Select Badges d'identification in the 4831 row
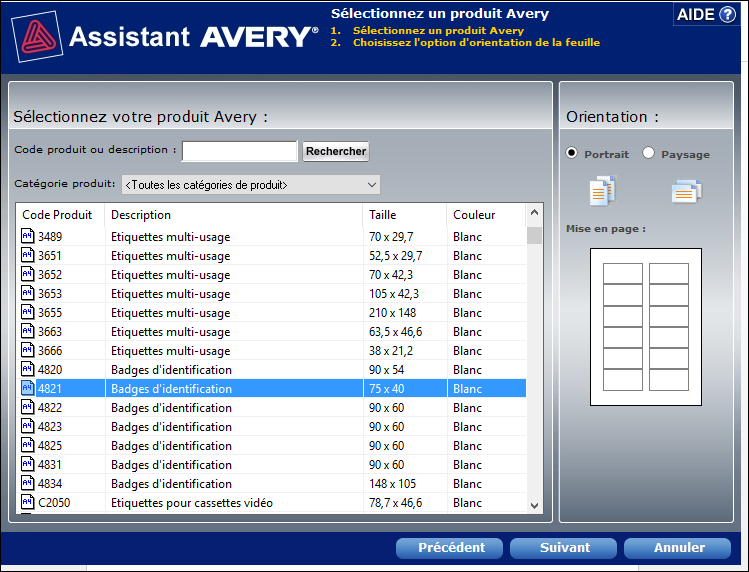The height and width of the screenshot is (572, 749). point(171,465)
